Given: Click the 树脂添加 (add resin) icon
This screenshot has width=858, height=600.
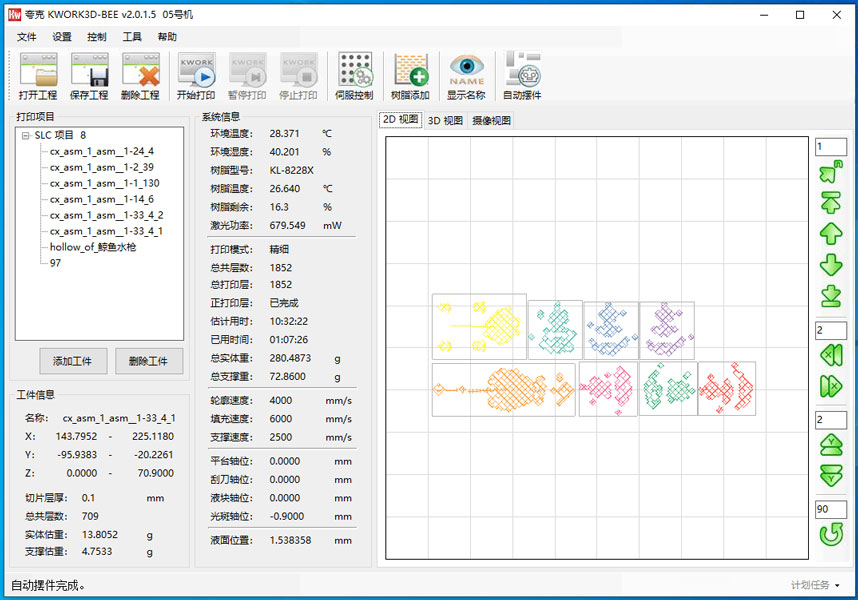Looking at the screenshot, I should [410, 77].
